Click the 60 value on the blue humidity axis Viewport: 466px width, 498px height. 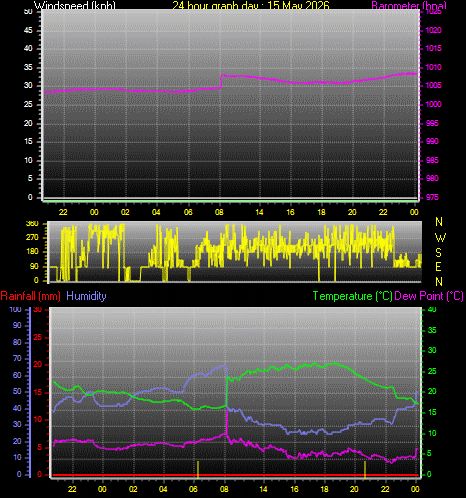(x=17, y=375)
